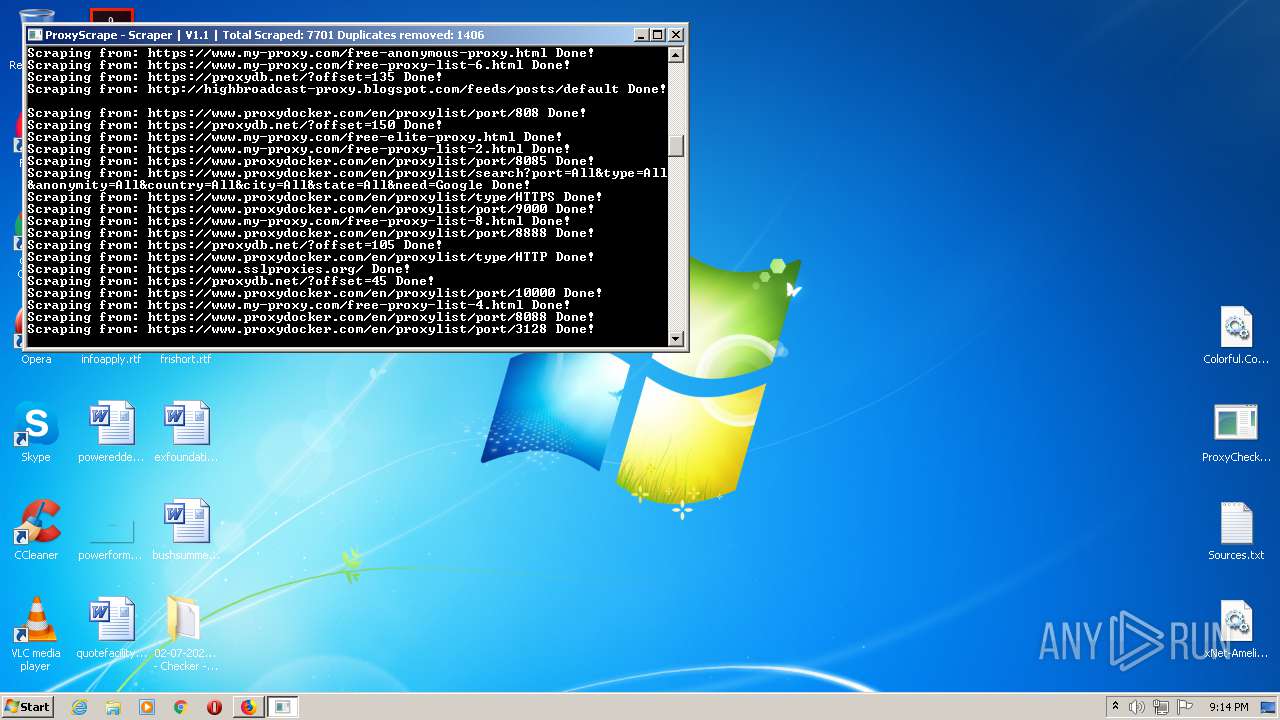Click the free-elite-proxy.html console line
The image size is (1280, 720).
point(295,137)
